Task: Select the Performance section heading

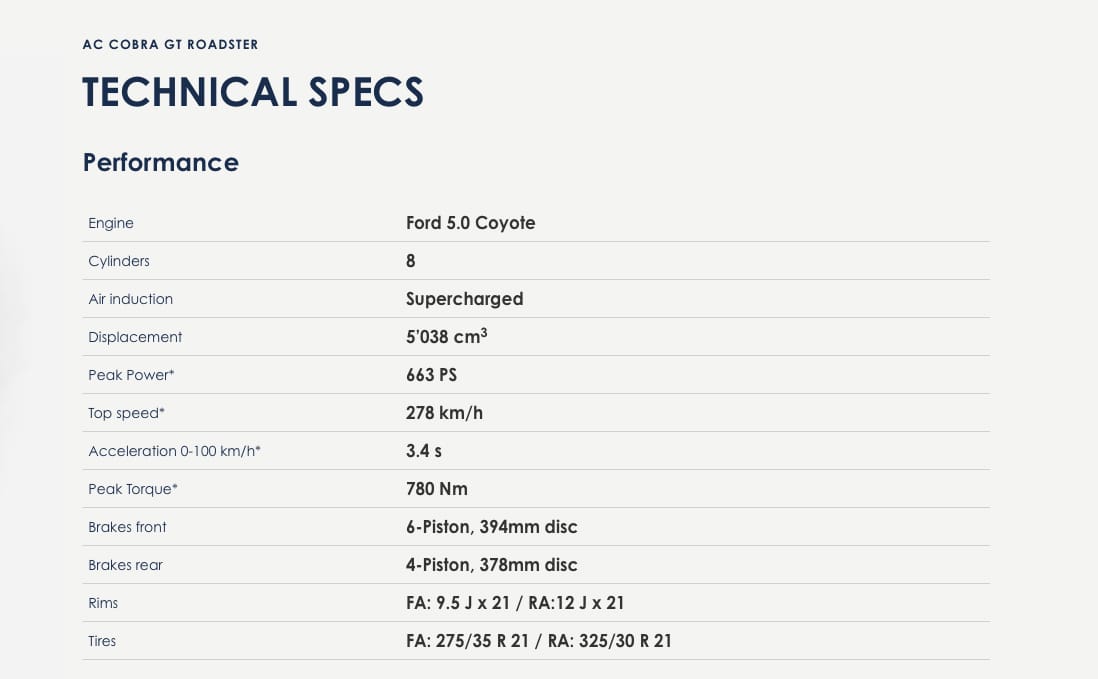Action: [x=161, y=162]
